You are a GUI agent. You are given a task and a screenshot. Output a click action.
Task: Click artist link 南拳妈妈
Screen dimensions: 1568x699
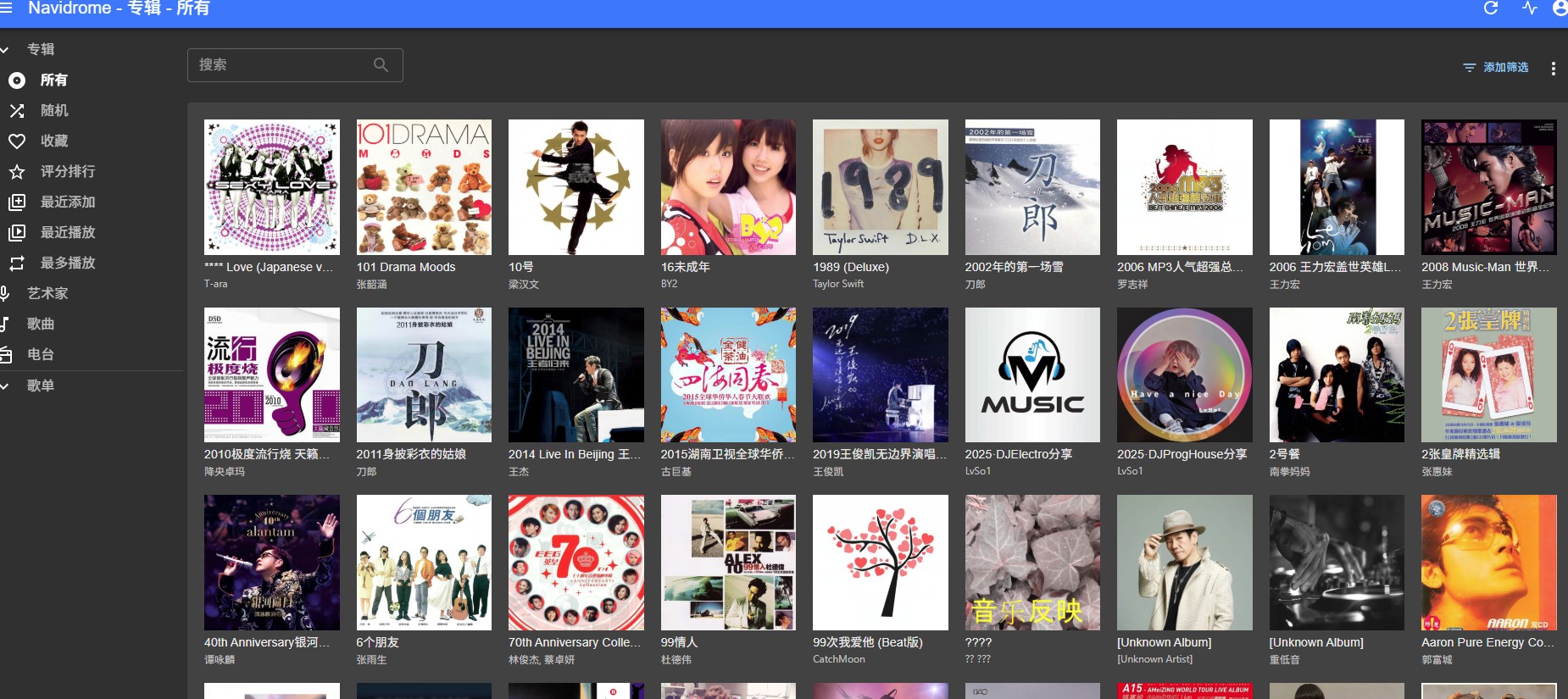[x=1290, y=472]
